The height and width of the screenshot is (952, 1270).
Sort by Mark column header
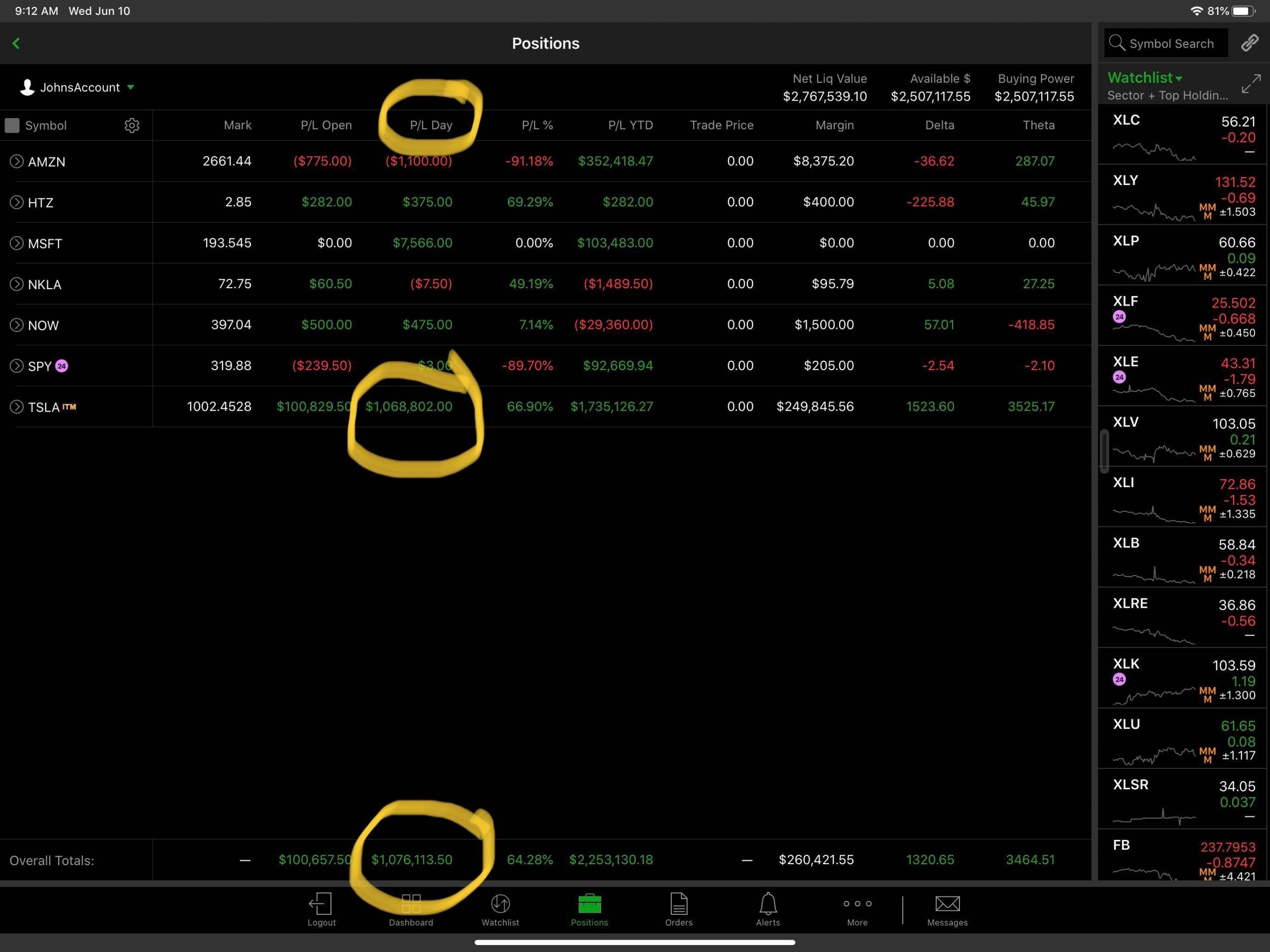point(238,125)
